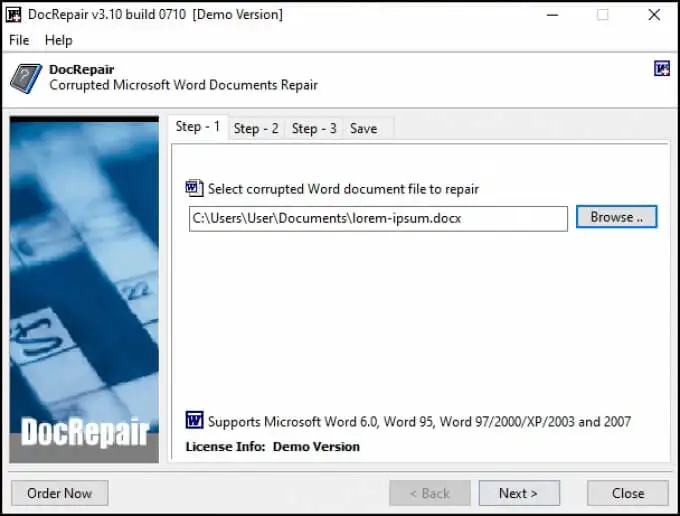Click the DocRepair crossword banner image
Viewport: 680px width, 516px height.
[x=84, y=289]
